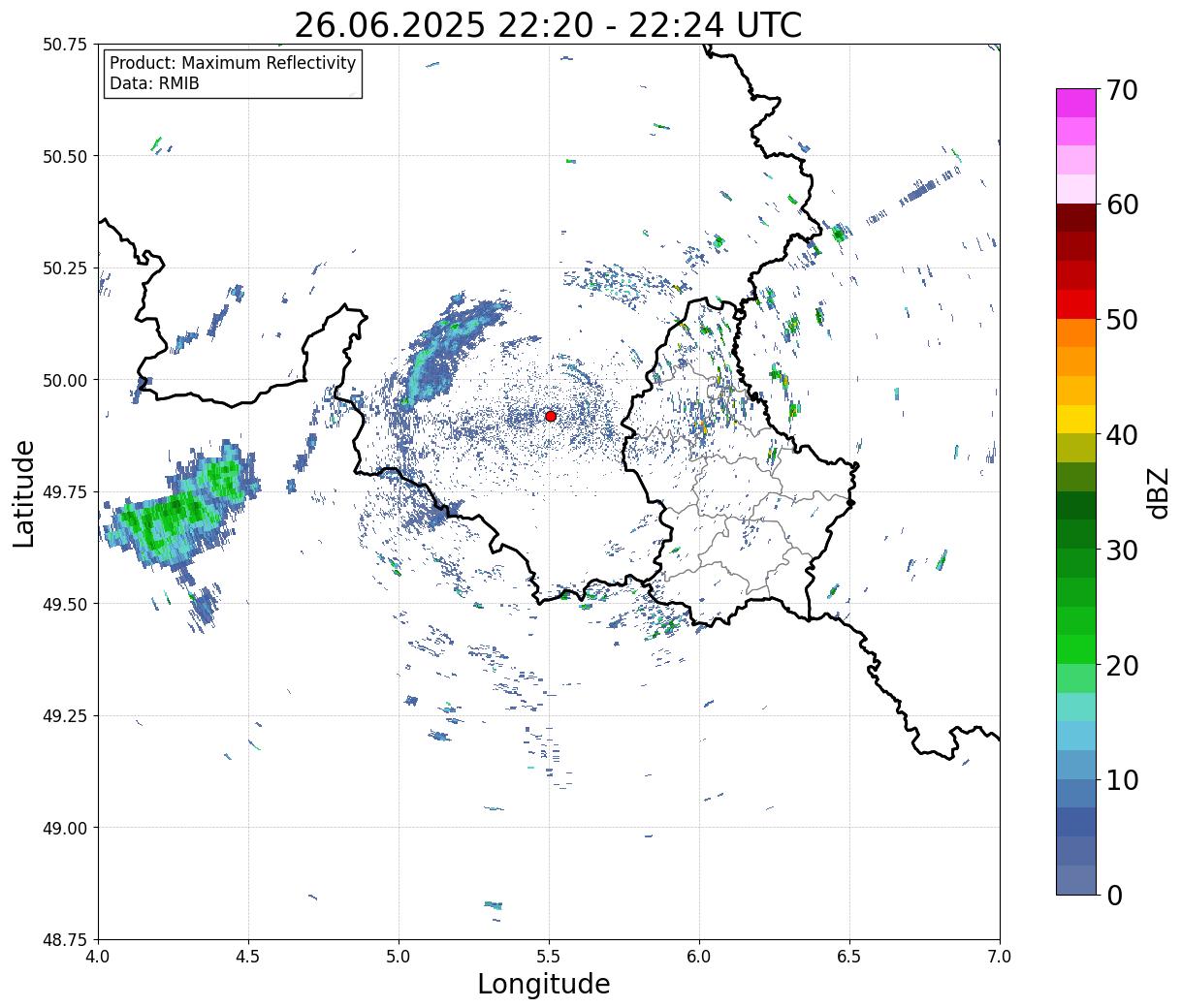
Task: Click the colorbar tick label 40
Action: point(1123,435)
